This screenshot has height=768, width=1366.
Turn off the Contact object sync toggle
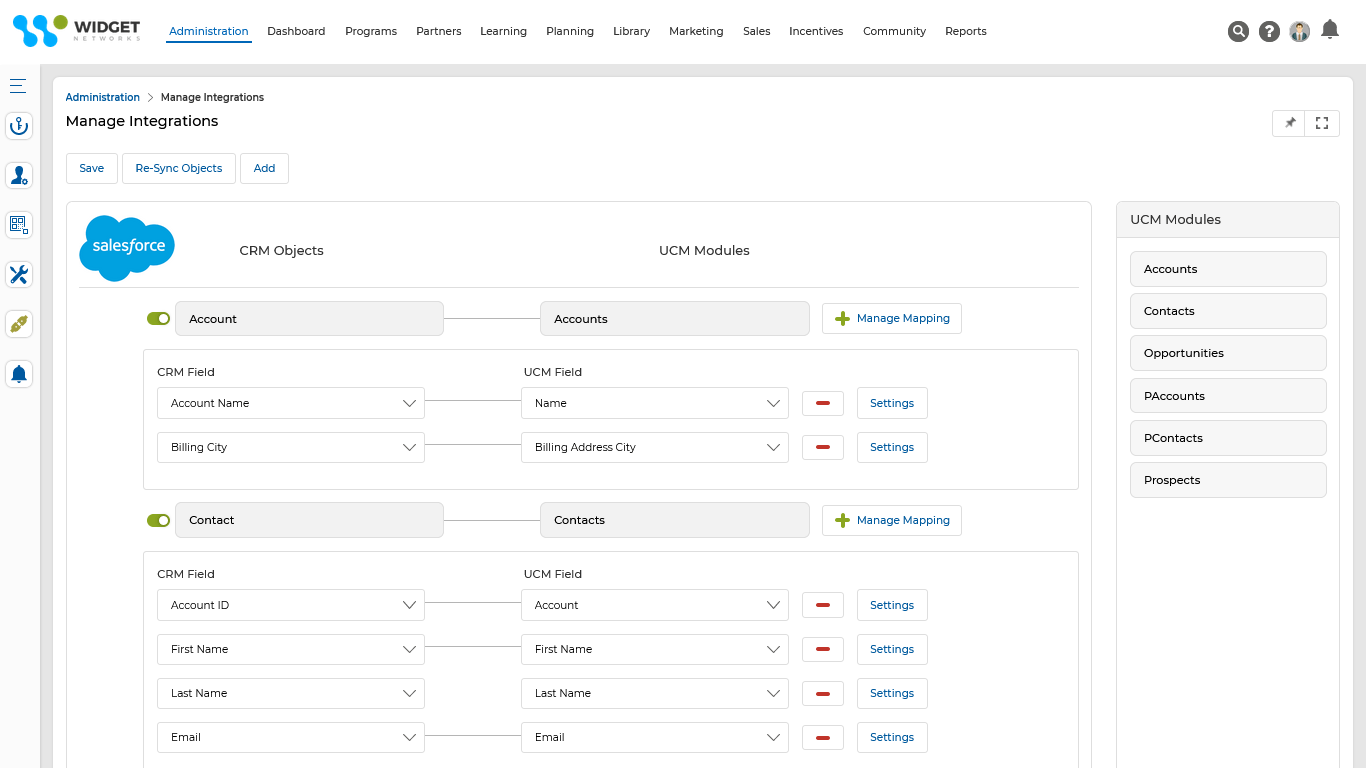click(x=158, y=520)
